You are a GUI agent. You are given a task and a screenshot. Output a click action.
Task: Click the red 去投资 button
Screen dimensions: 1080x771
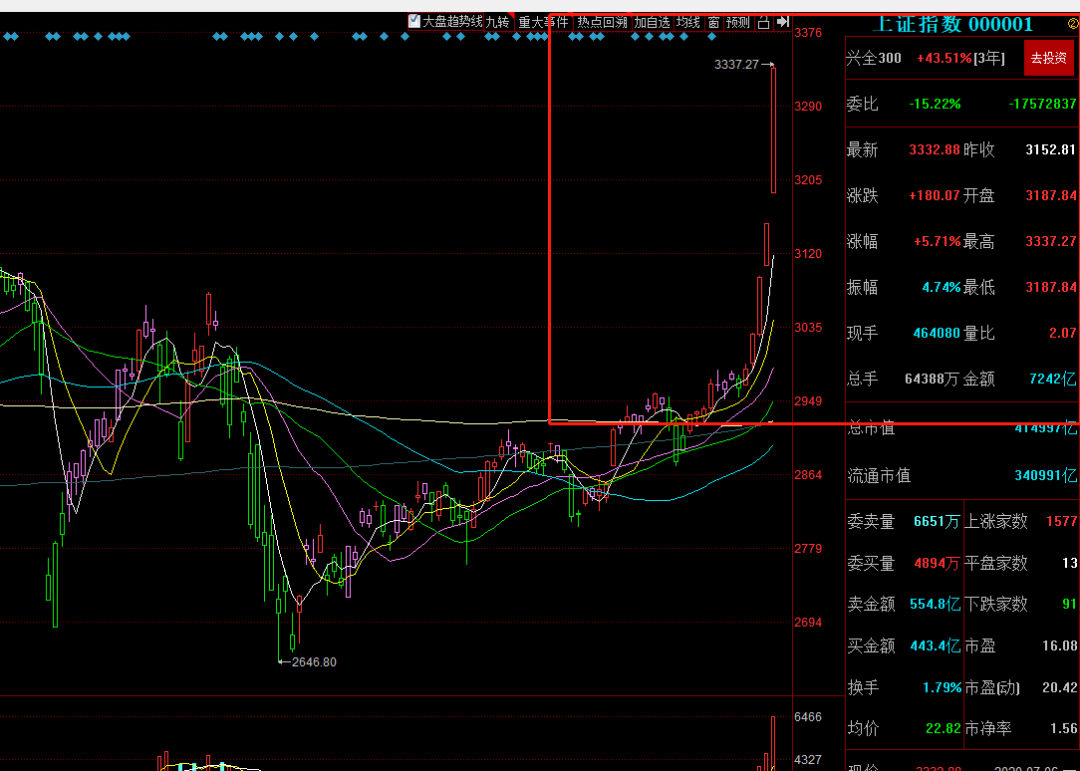pyautogui.click(x=1048, y=58)
